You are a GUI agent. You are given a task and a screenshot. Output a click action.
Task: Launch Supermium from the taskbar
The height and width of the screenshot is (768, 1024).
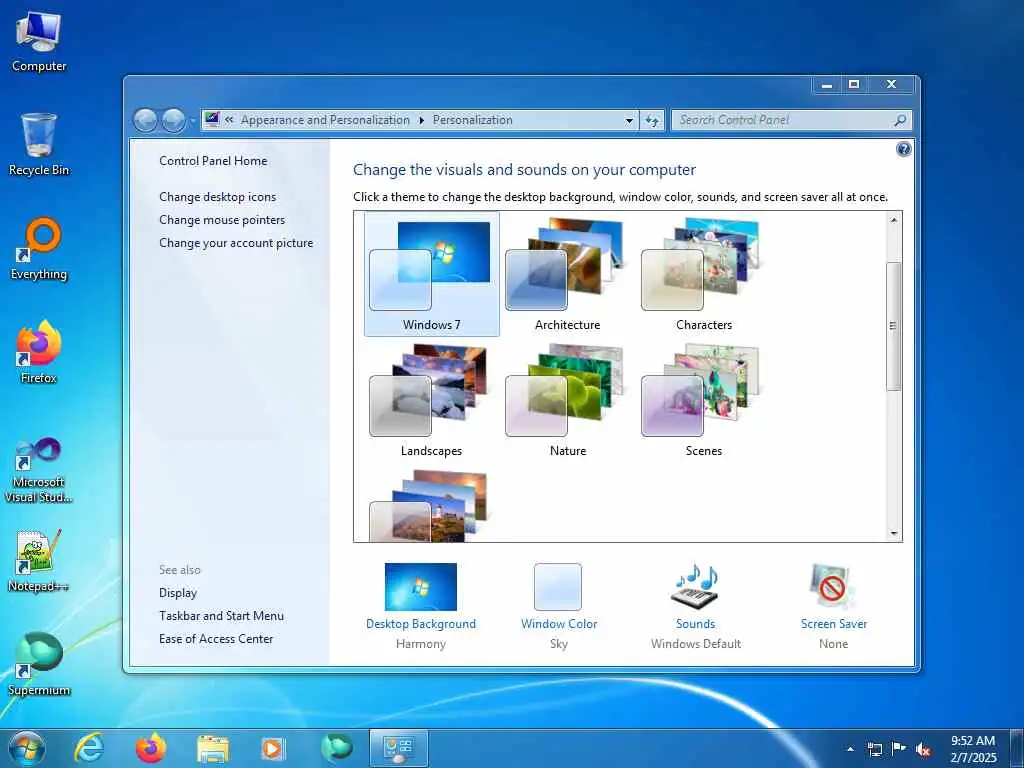click(x=336, y=748)
